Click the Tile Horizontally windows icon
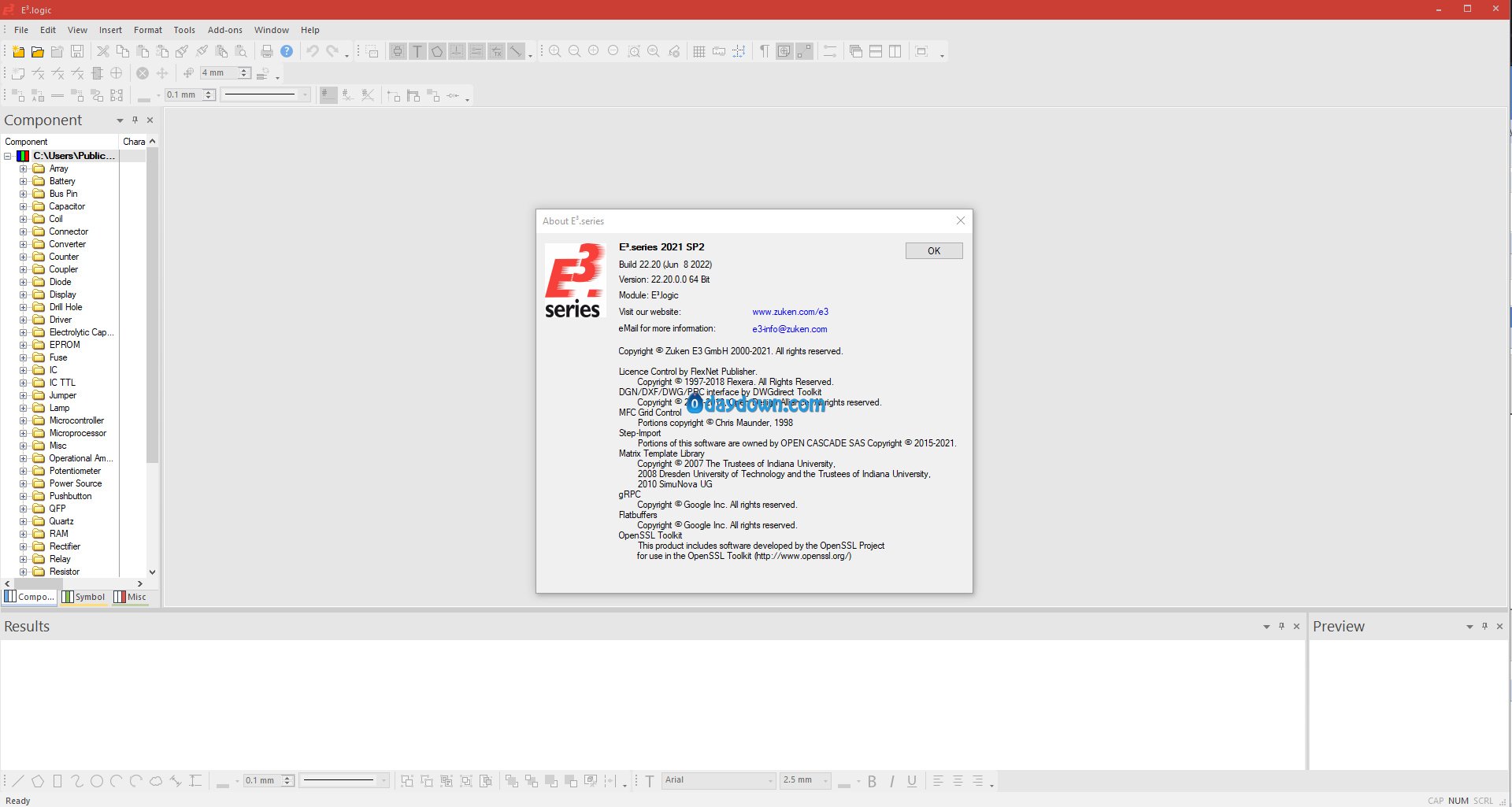The height and width of the screenshot is (807, 1512). coord(876,52)
